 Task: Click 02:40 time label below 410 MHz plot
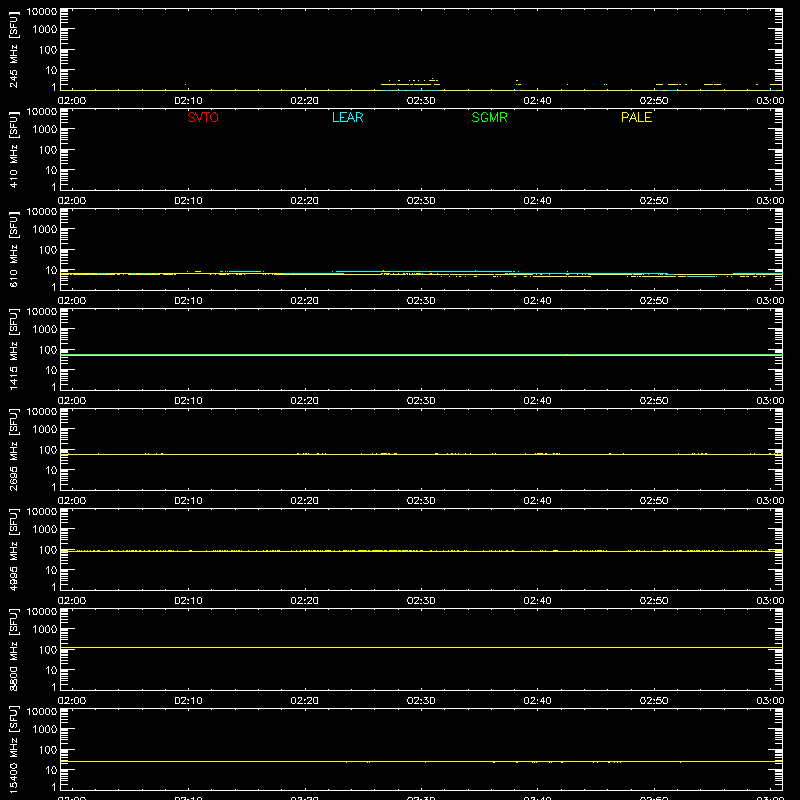point(537,201)
